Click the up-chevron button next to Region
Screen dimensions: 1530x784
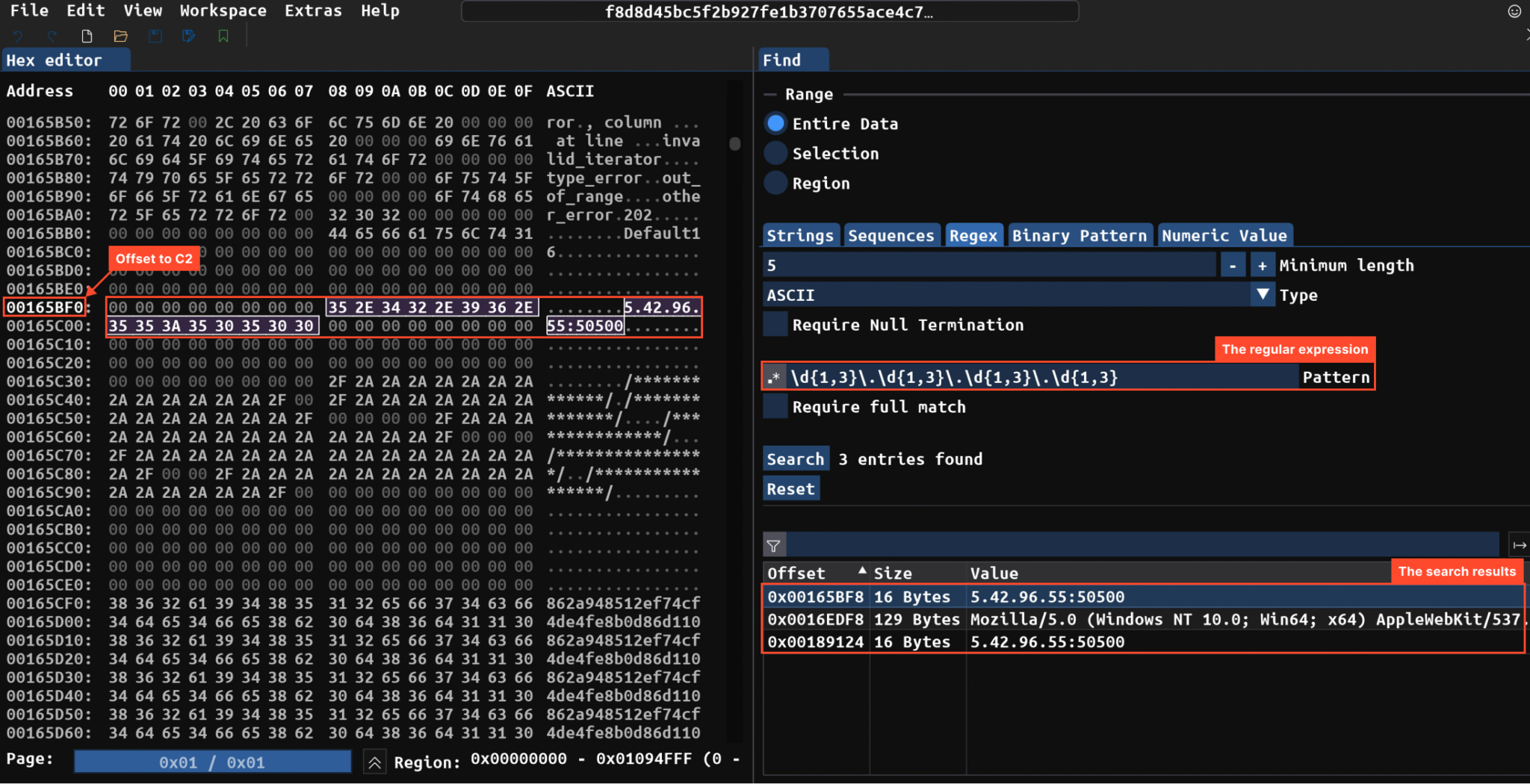(x=374, y=762)
